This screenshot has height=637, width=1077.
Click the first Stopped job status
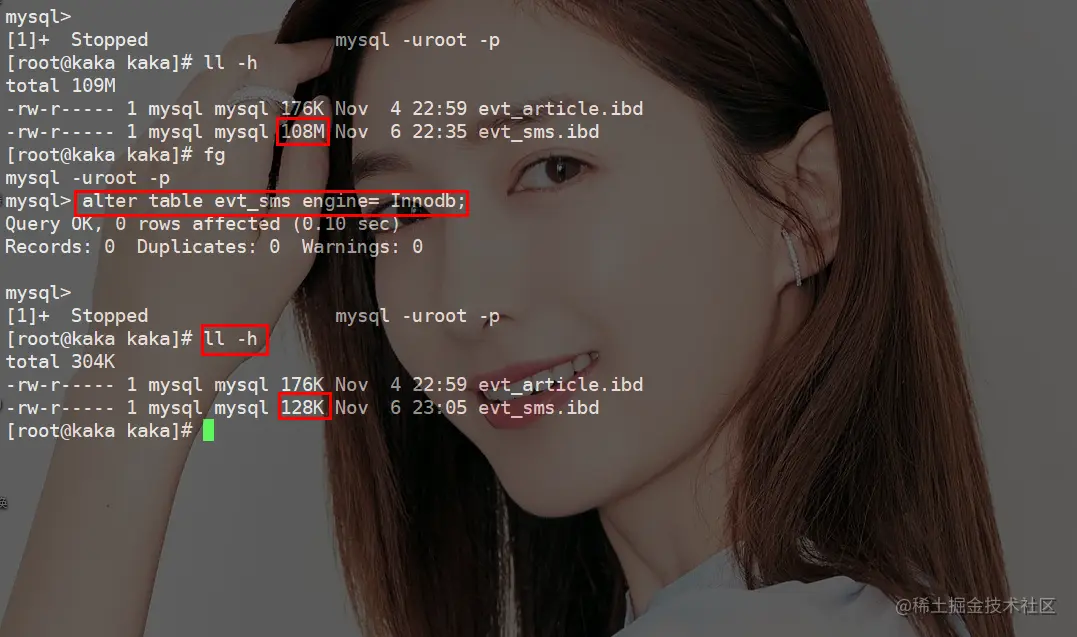coord(109,40)
